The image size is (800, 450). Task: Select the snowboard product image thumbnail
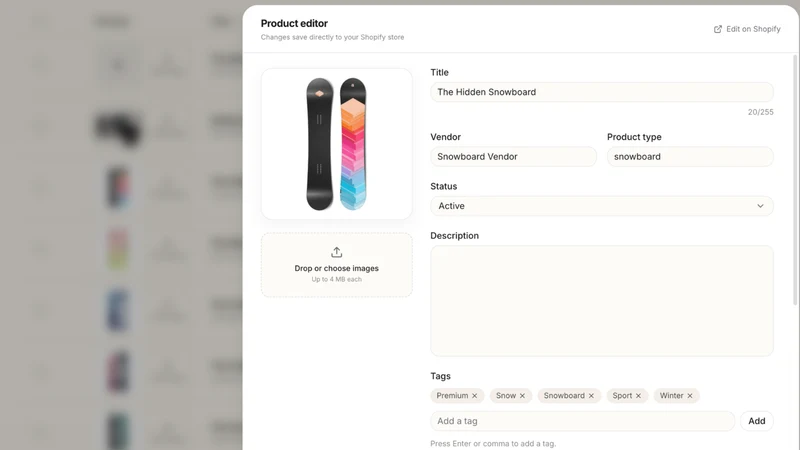337,144
